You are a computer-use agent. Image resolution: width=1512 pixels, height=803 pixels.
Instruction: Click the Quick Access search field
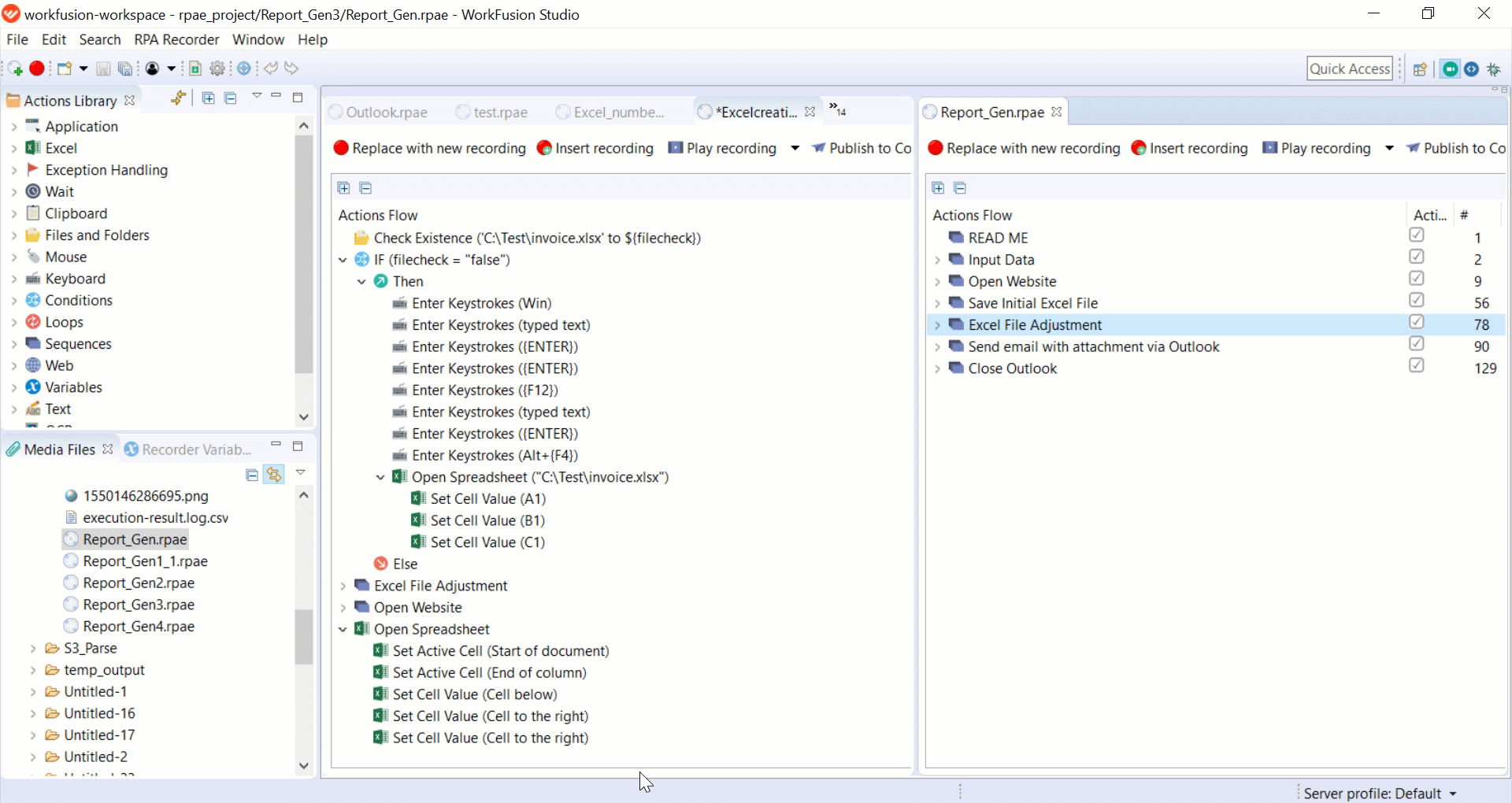pos(1350,68)
